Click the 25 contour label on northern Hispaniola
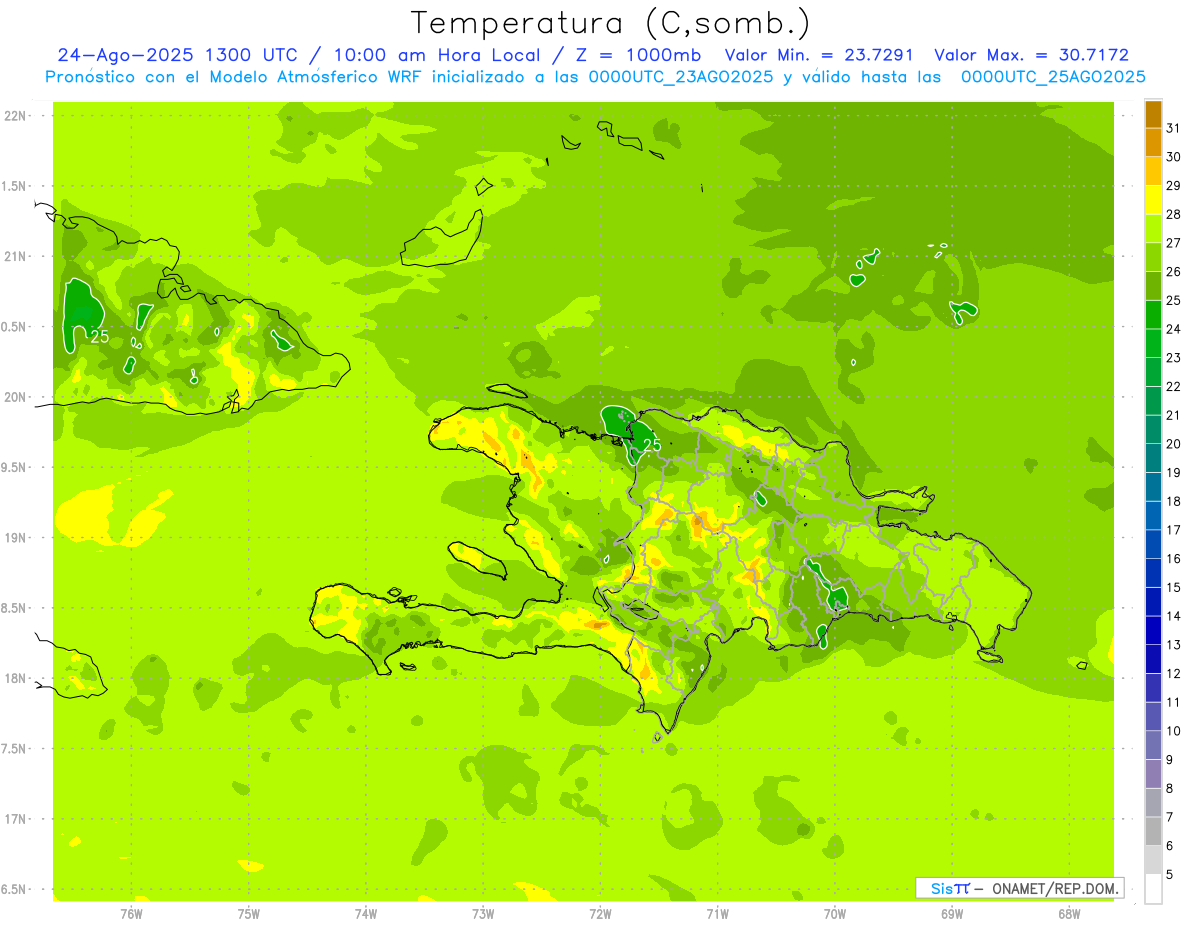The height and width of the screenshot is (927, 1200). pyautogui.click(x=651, y=445)
